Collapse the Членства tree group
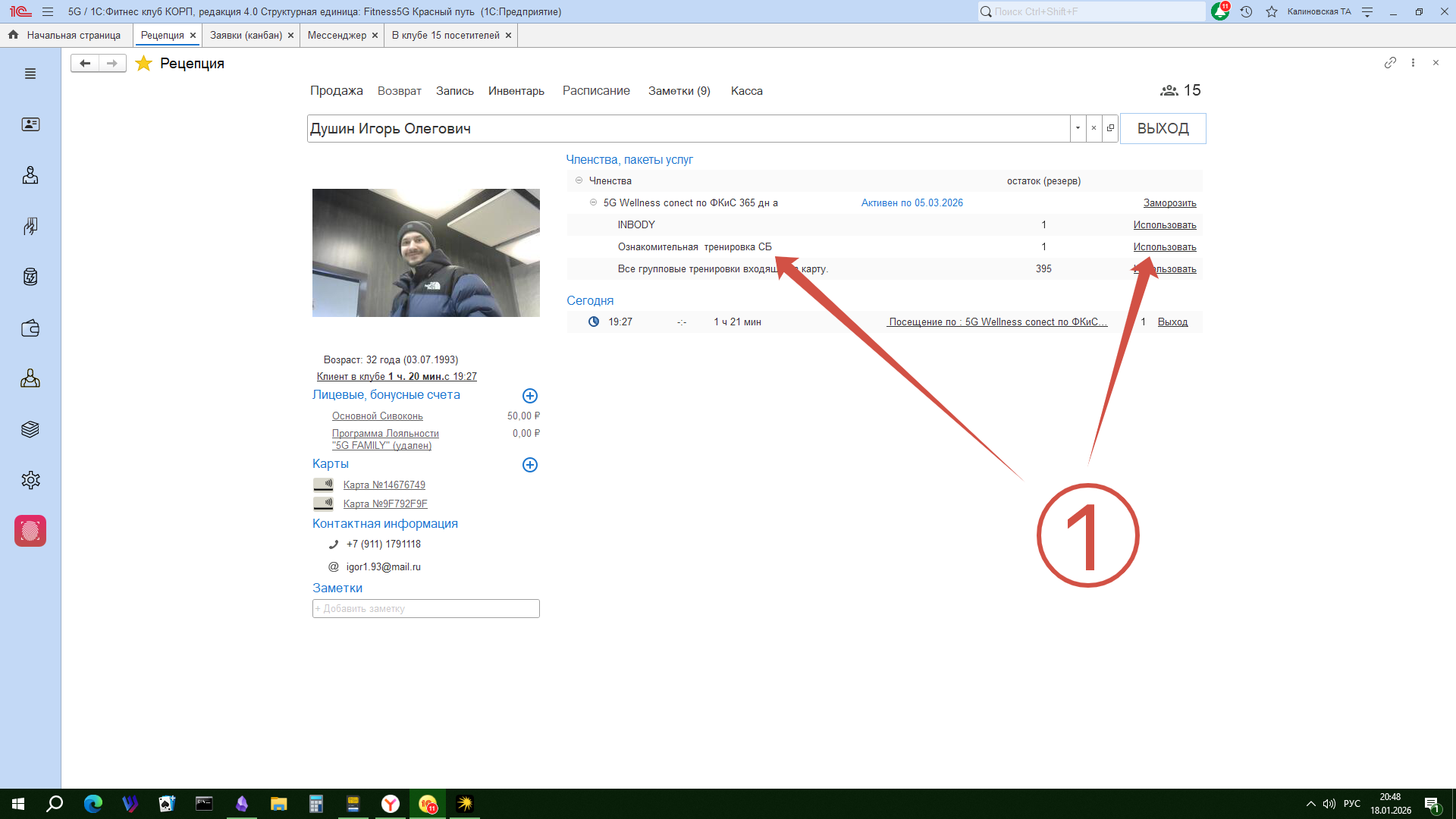 pos(579,180)
